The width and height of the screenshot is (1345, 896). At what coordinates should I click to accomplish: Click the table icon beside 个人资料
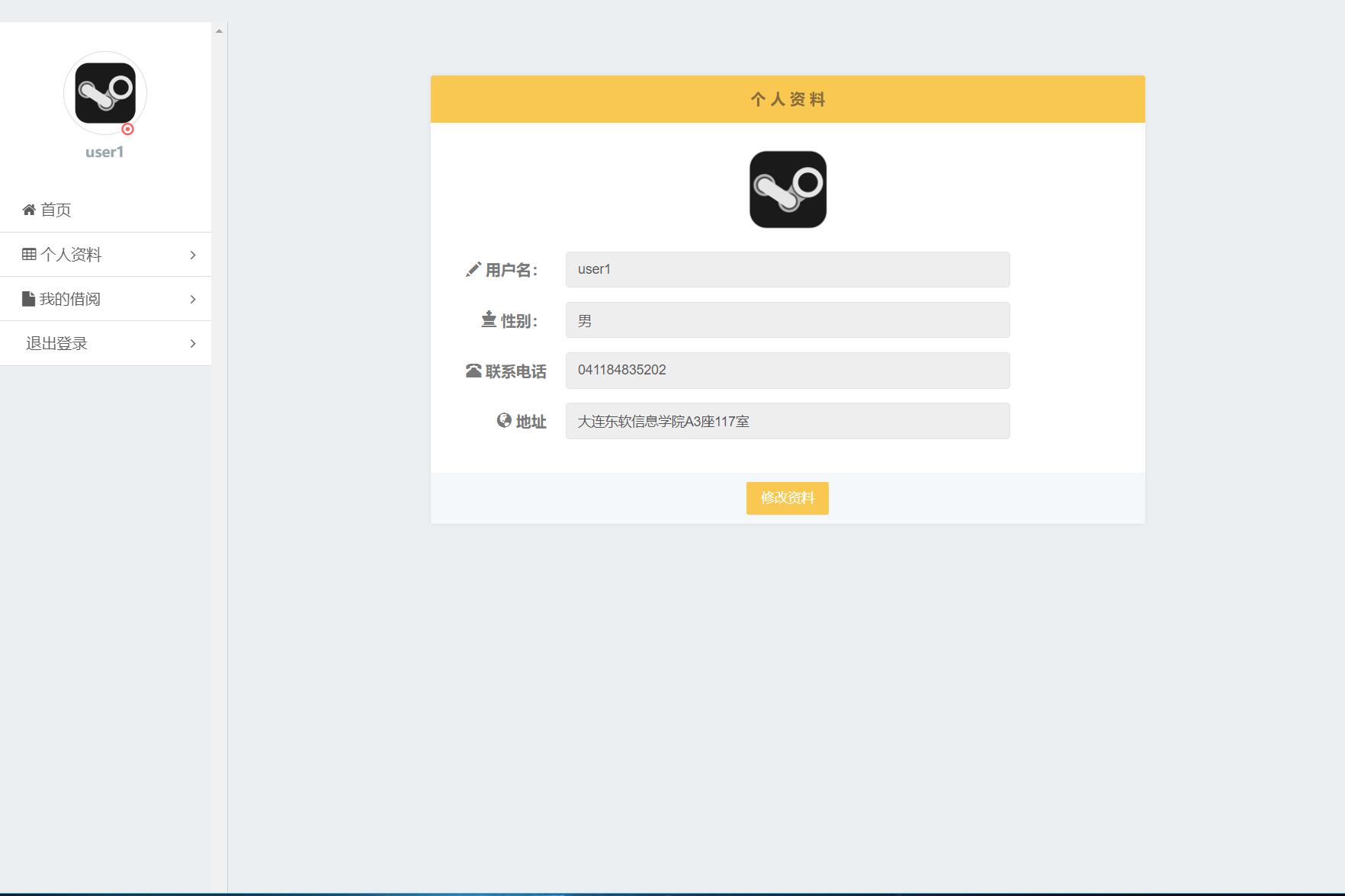29,254
